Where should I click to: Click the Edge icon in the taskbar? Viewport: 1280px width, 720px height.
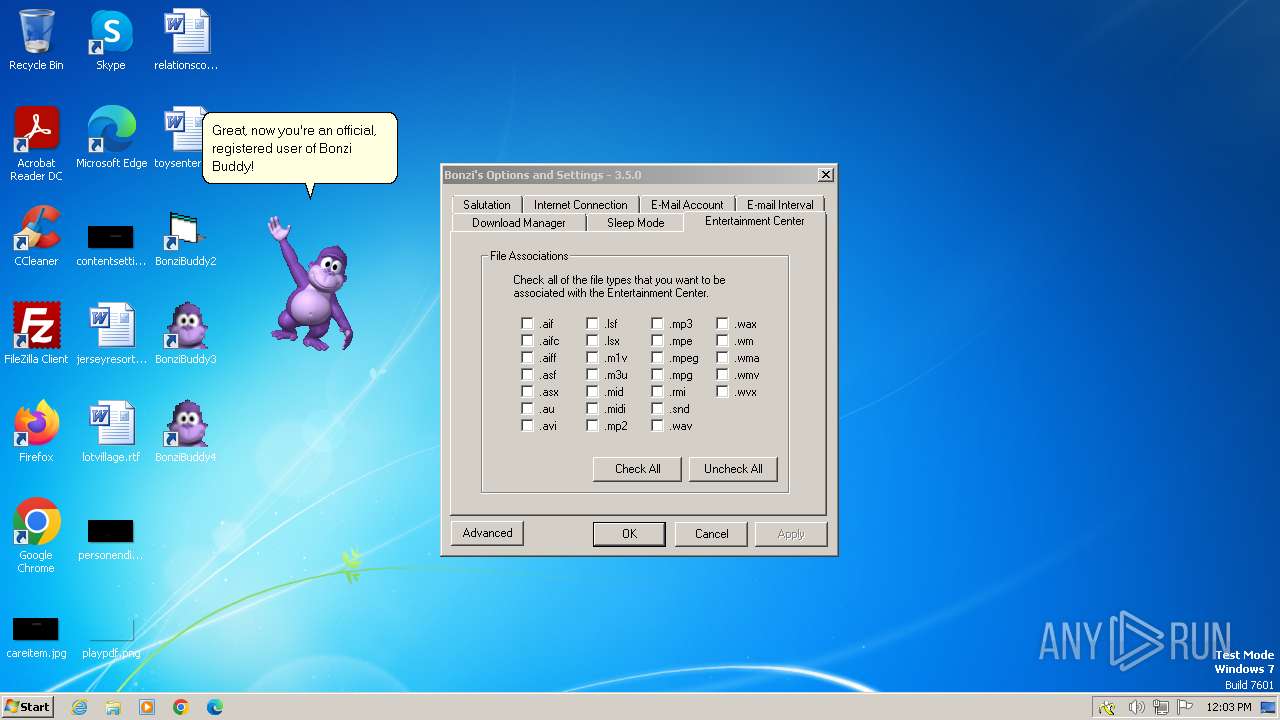click(215, 707)
